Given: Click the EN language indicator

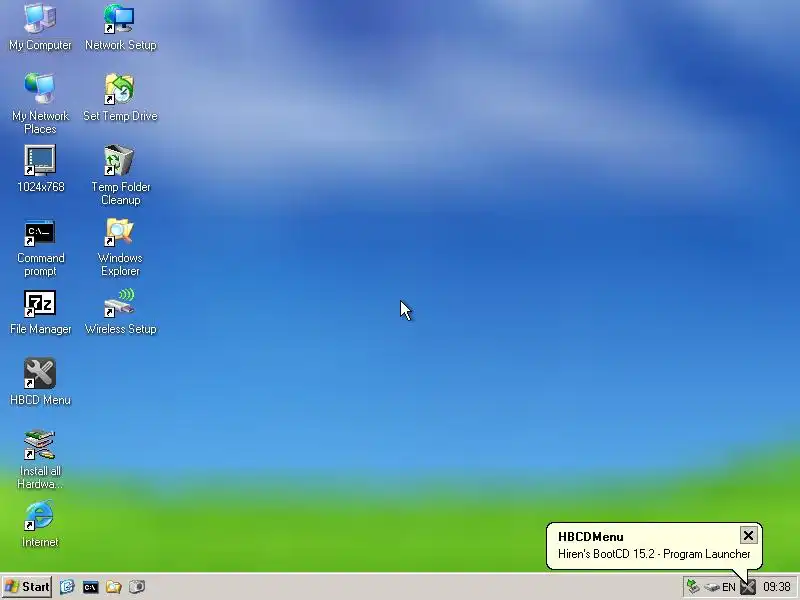Looking at the screenshot, I should point(729,587).
